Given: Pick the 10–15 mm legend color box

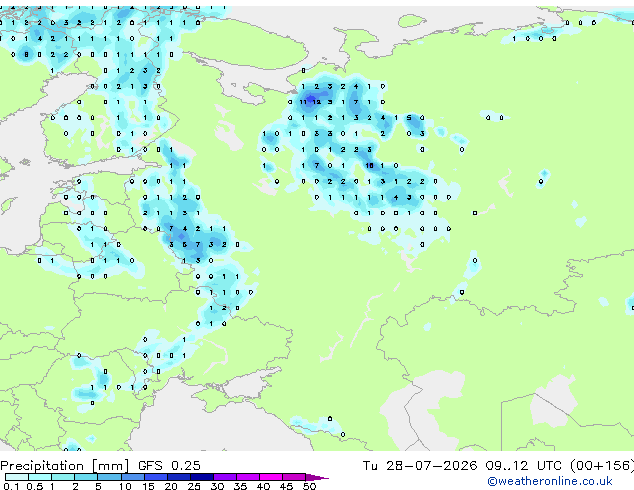Looking at the screenshot, I should pos(132,477).
